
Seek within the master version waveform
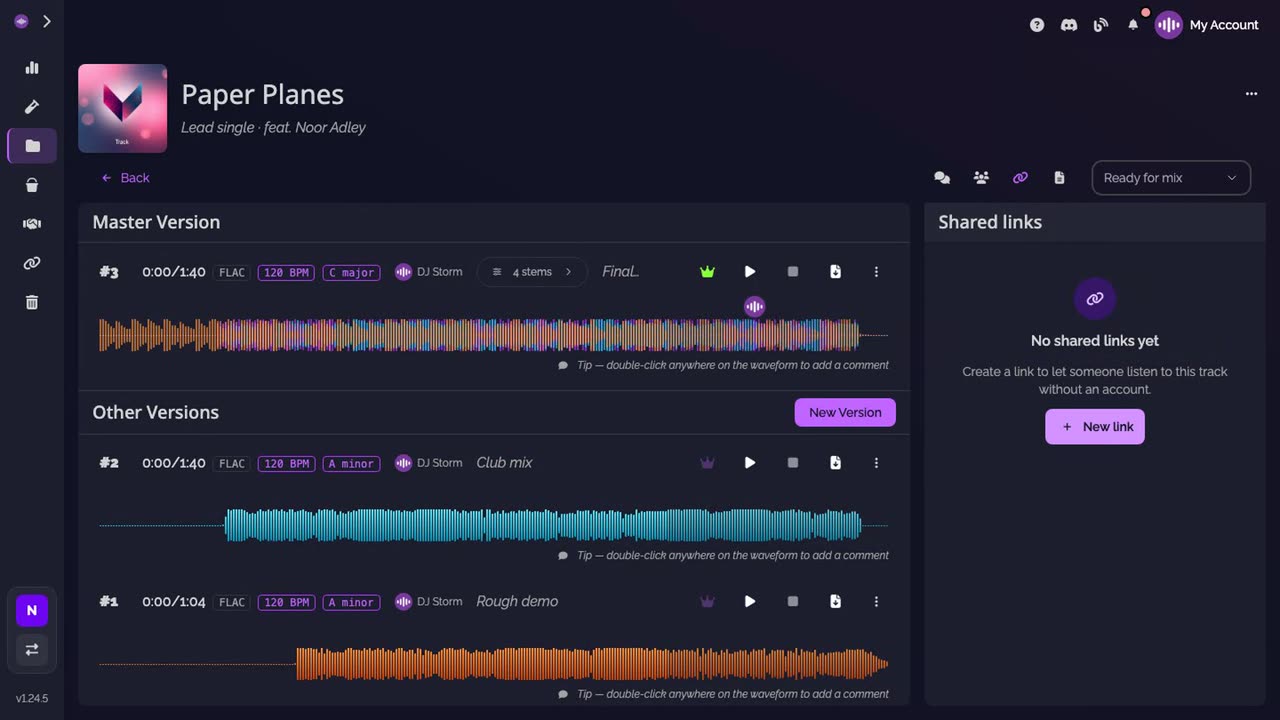click(493, 335)
